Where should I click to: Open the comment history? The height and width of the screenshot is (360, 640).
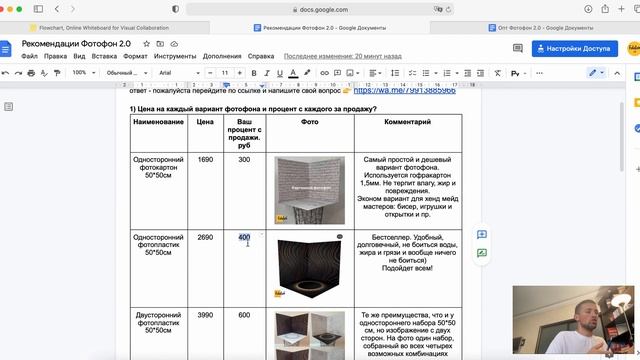(x=518, y=49)
